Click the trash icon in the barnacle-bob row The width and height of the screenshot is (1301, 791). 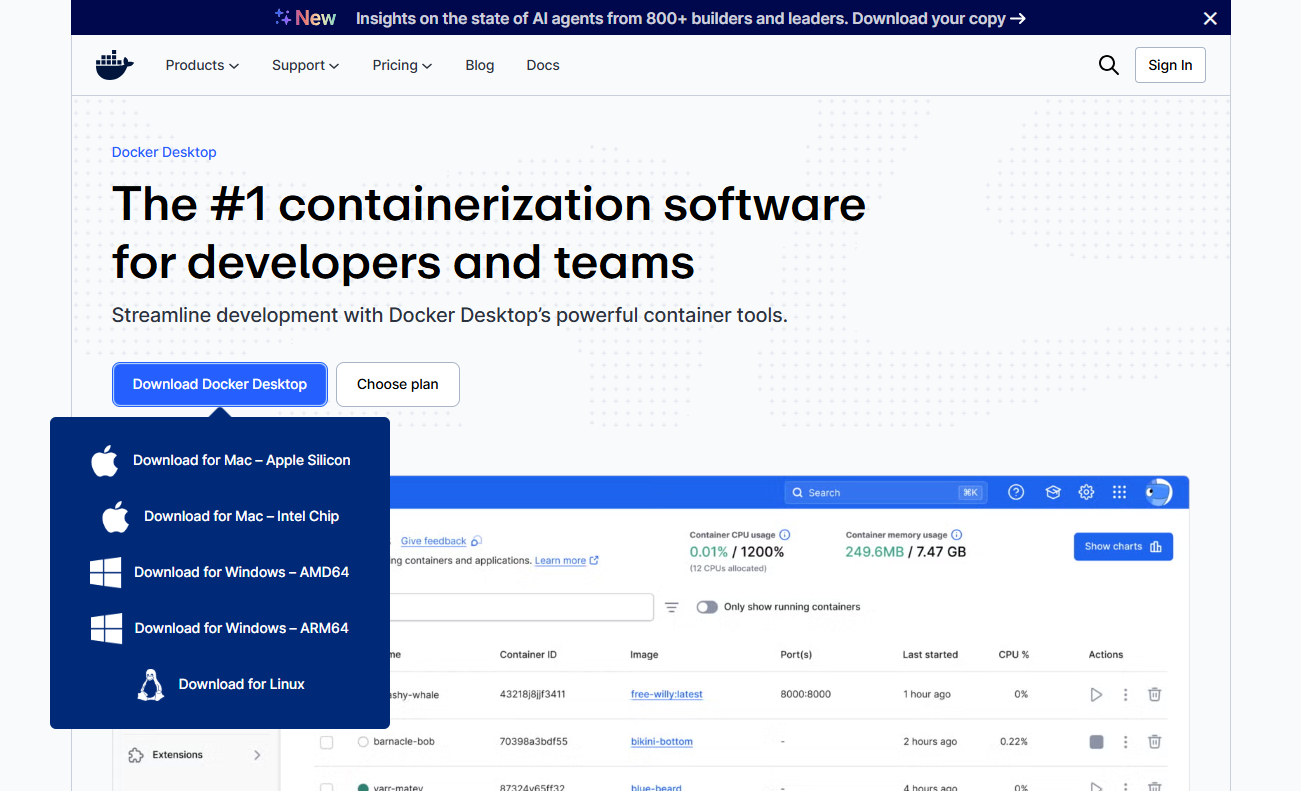[1154, 742]
